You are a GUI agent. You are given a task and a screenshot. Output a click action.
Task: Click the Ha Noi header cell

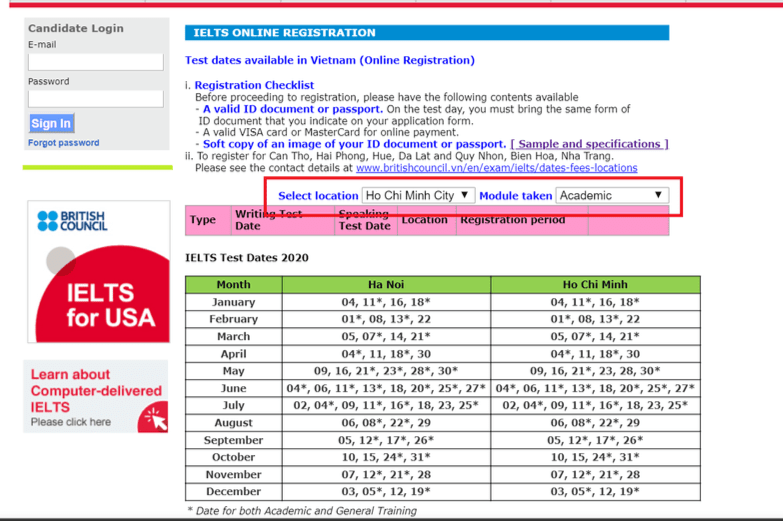pyautogui.click(x=386, y=284)
